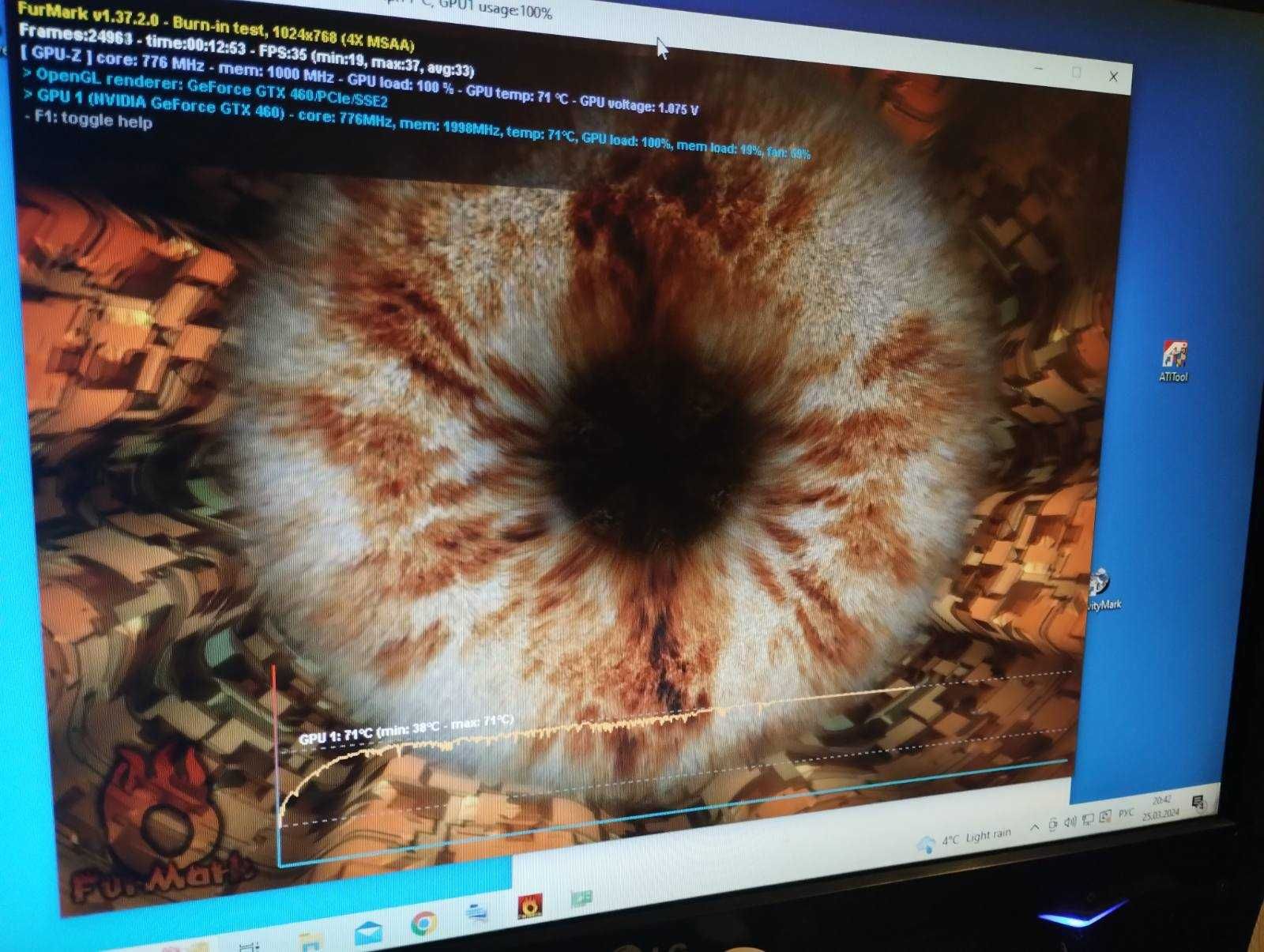Image resolution: width=1264 pixels, height=952 pixels.
Task: Open the volume control in the tray
Action: click(x=1070, y=822)
